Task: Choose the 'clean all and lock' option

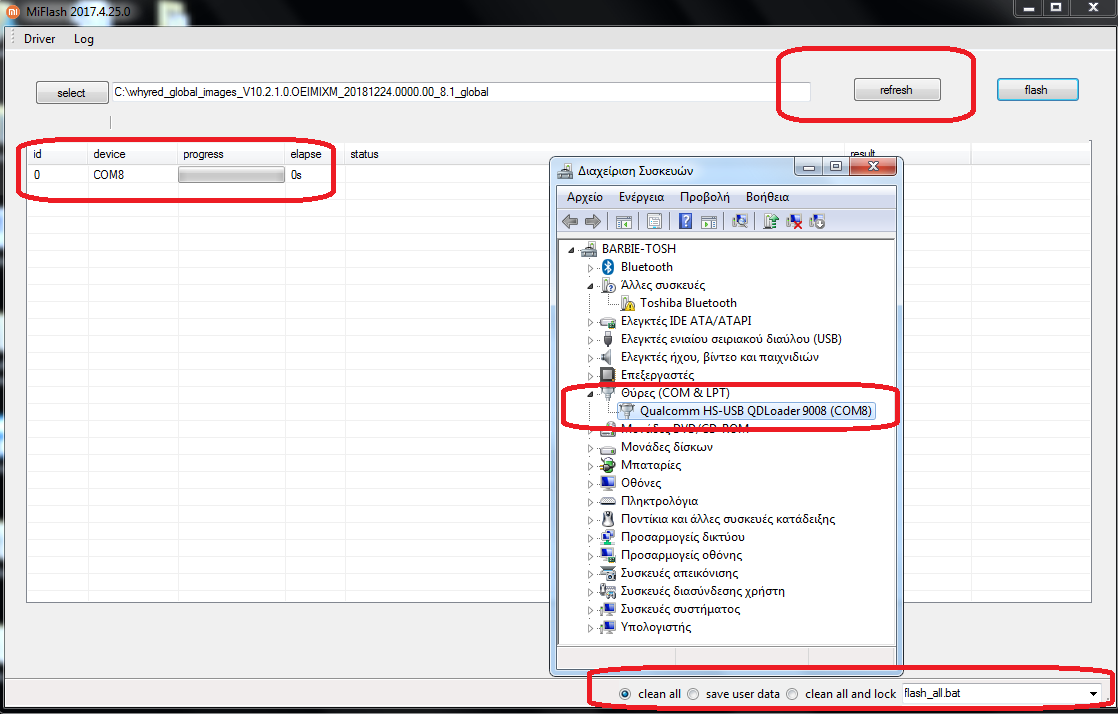Action: [792, 694]
